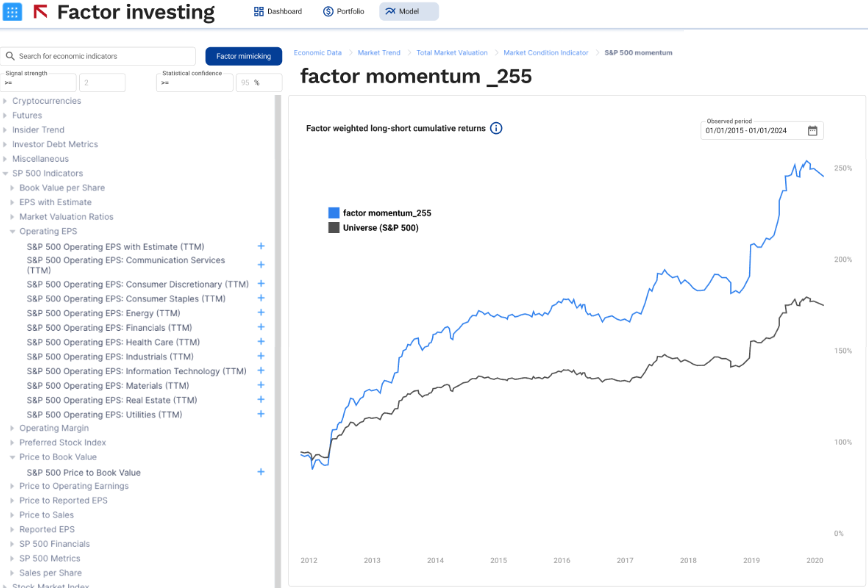Expand the Cryptocurrencies category
The width and height of the screenshot is (868, 588).
coord(5,101)
